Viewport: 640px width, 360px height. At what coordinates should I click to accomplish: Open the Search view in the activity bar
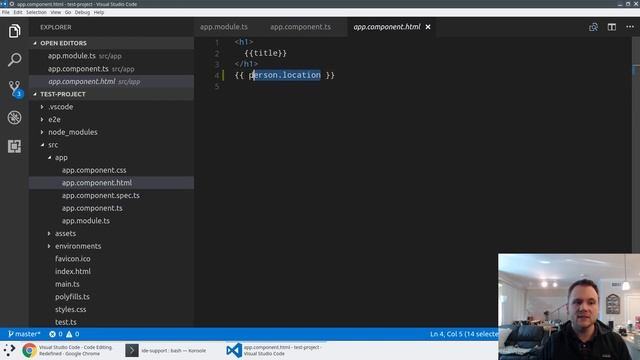tap(14, 60)
